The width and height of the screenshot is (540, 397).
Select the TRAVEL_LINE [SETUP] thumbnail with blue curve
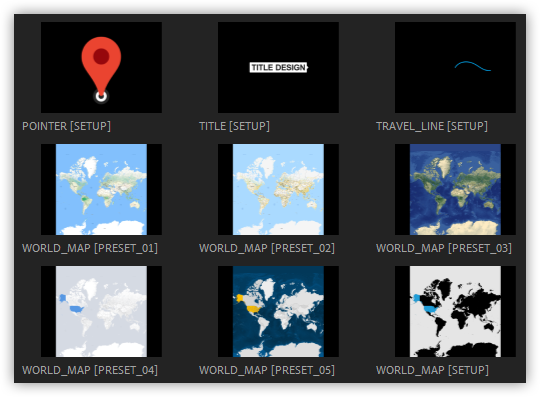455,67
